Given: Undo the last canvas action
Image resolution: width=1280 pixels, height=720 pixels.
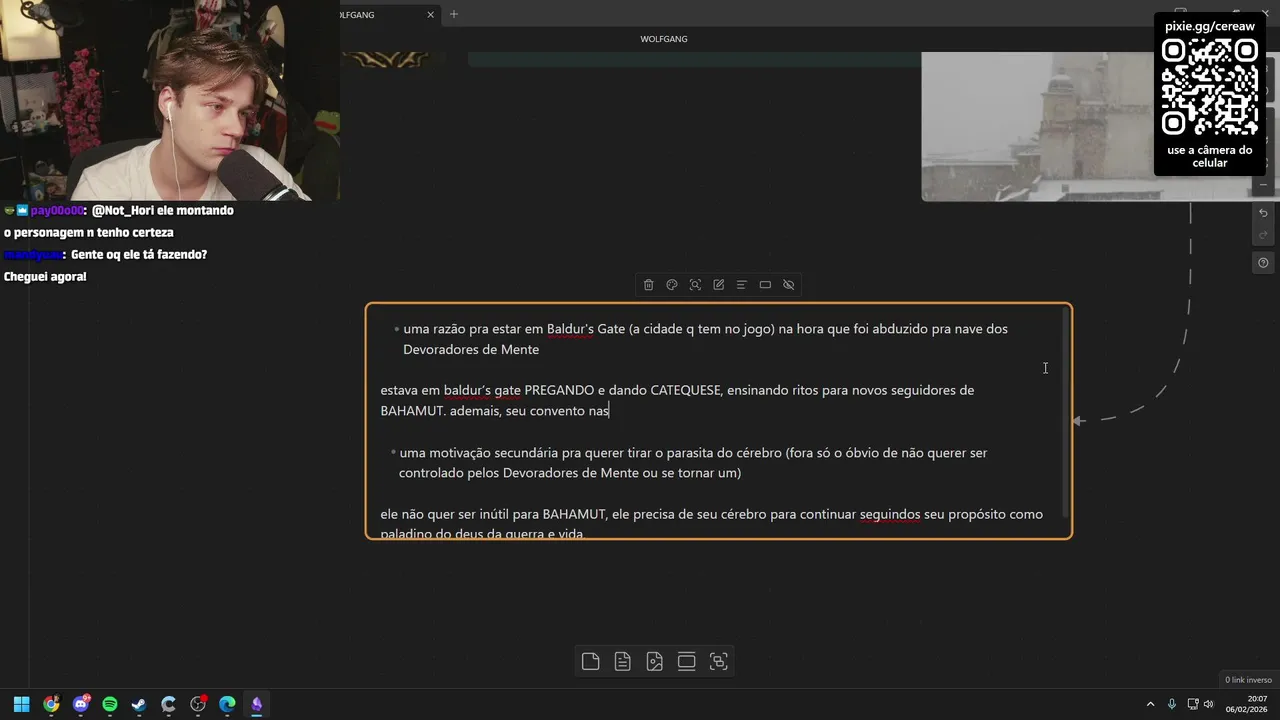Looking at the screenshot, I should pyautogui.click(x=1263, y=213).
